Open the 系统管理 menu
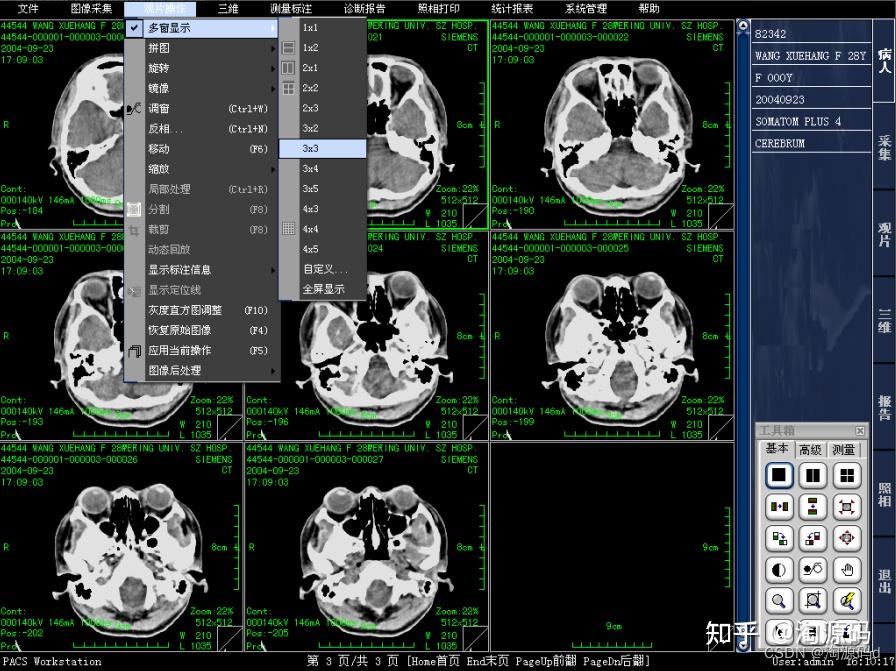This screenshot has width=896, height=671. [x=586, y=9]
